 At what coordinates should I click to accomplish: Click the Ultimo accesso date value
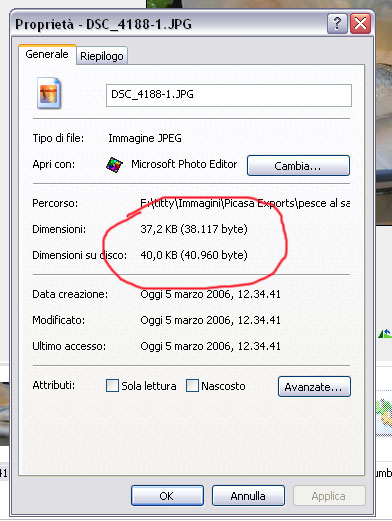[x=210, y=346]
